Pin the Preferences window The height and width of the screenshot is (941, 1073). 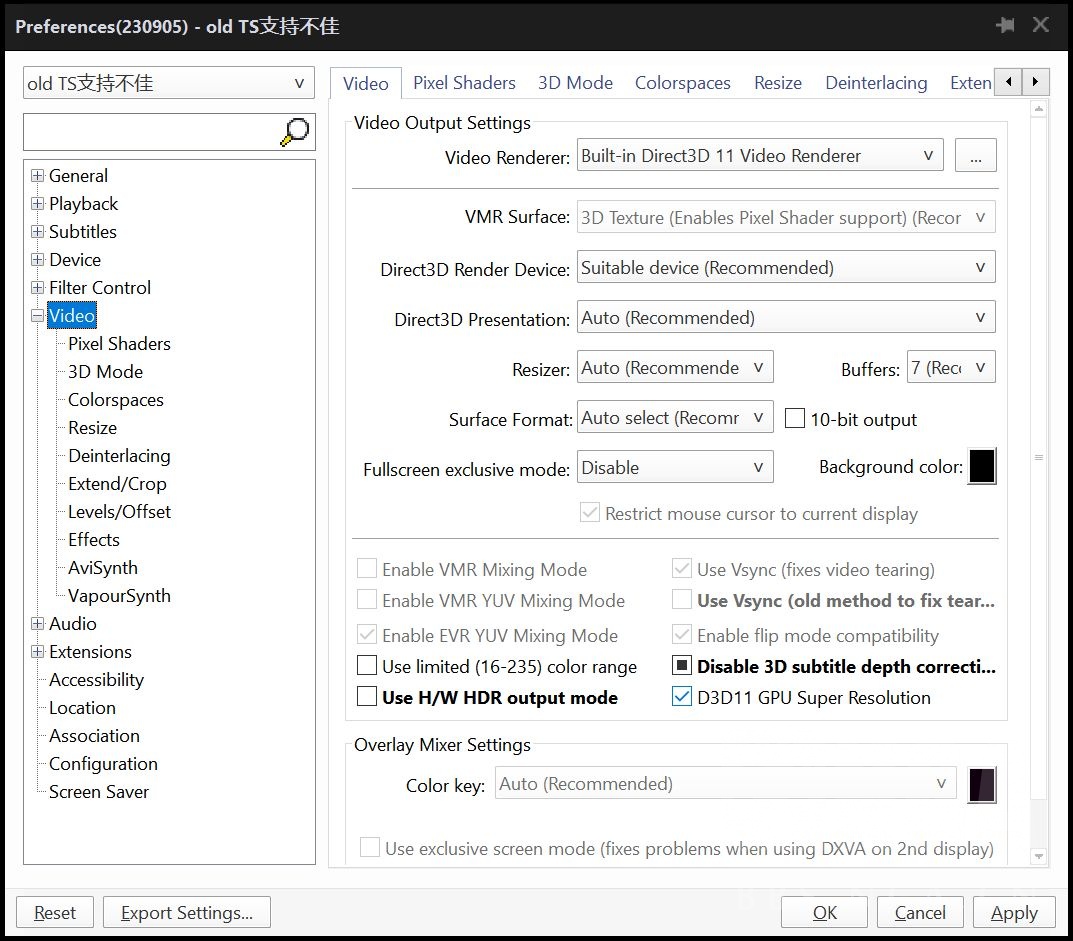pyautogui.click(x=1005, y=25)
